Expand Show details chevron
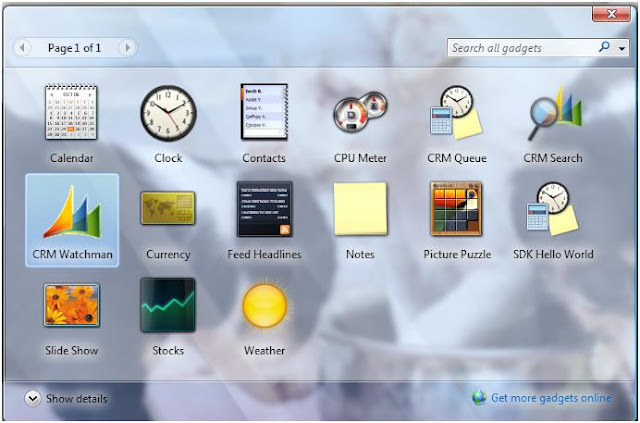 click(x=32, y=398)
